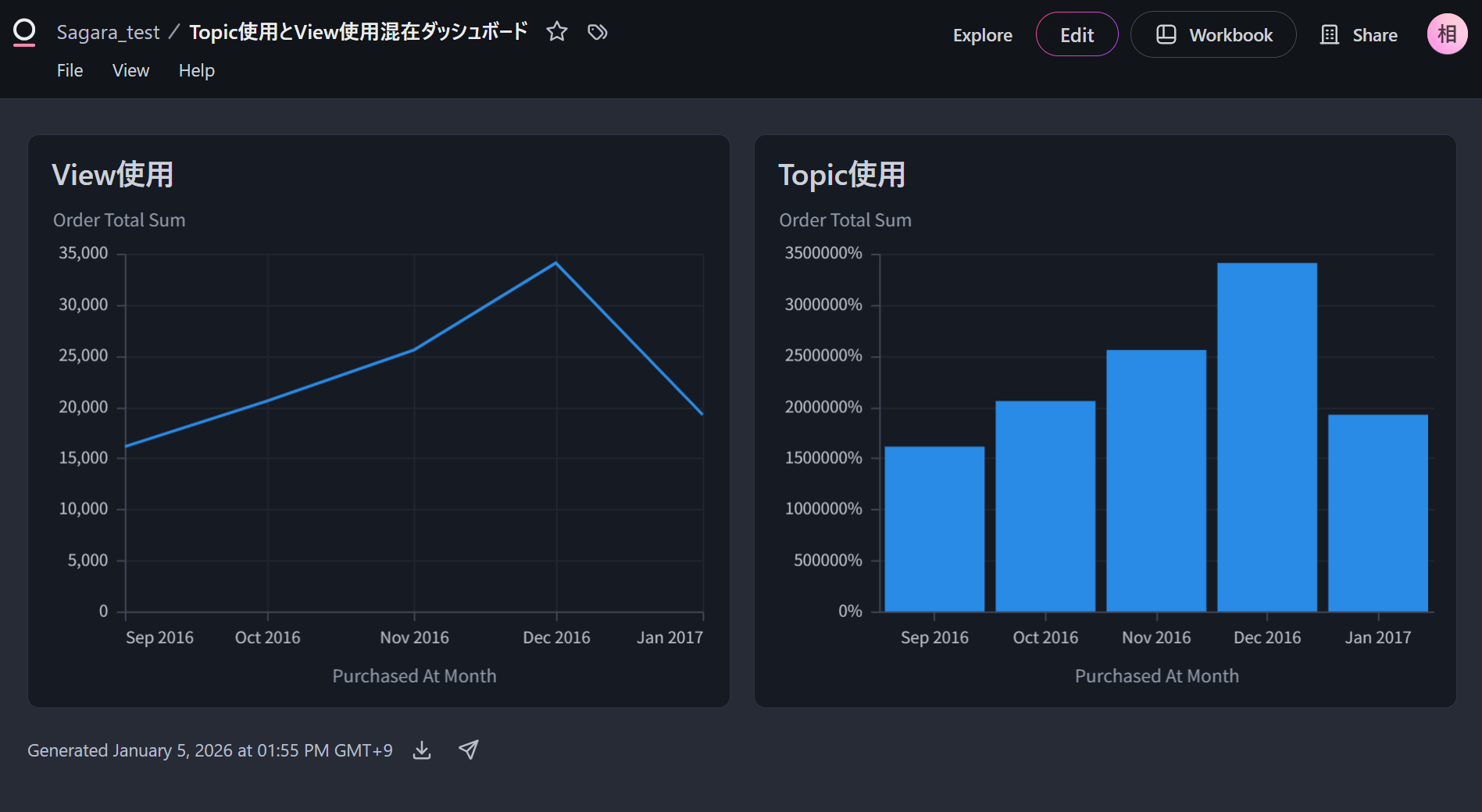Screen dimensions: 1482x812
Task: Open the Workbook view
Action: click(1213, 35)
